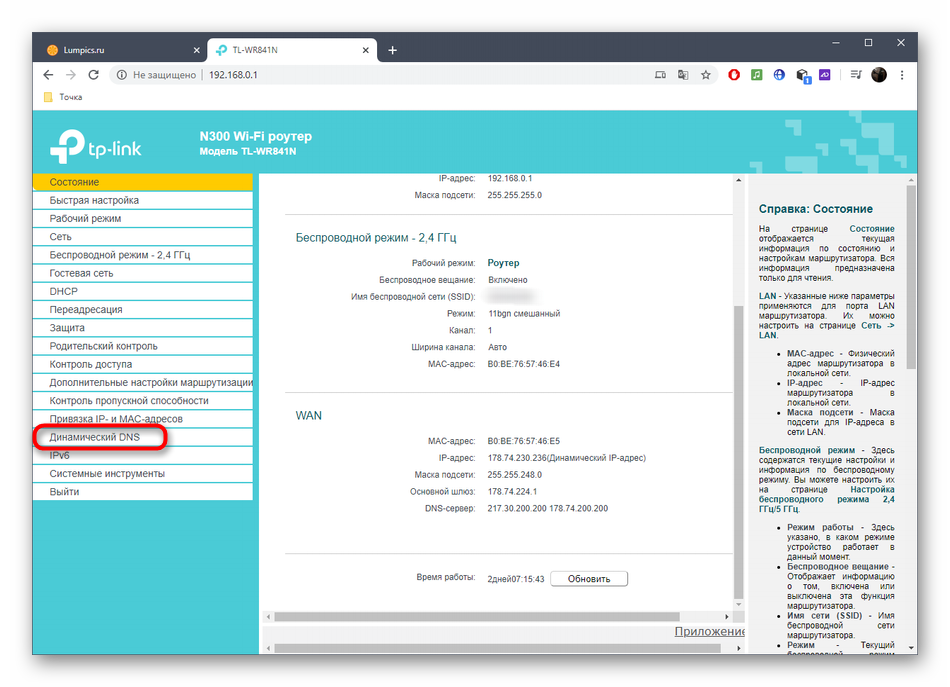Click the purple extension icon in toolbar
This screenshot has height=687, width=950.
[825, 75]
